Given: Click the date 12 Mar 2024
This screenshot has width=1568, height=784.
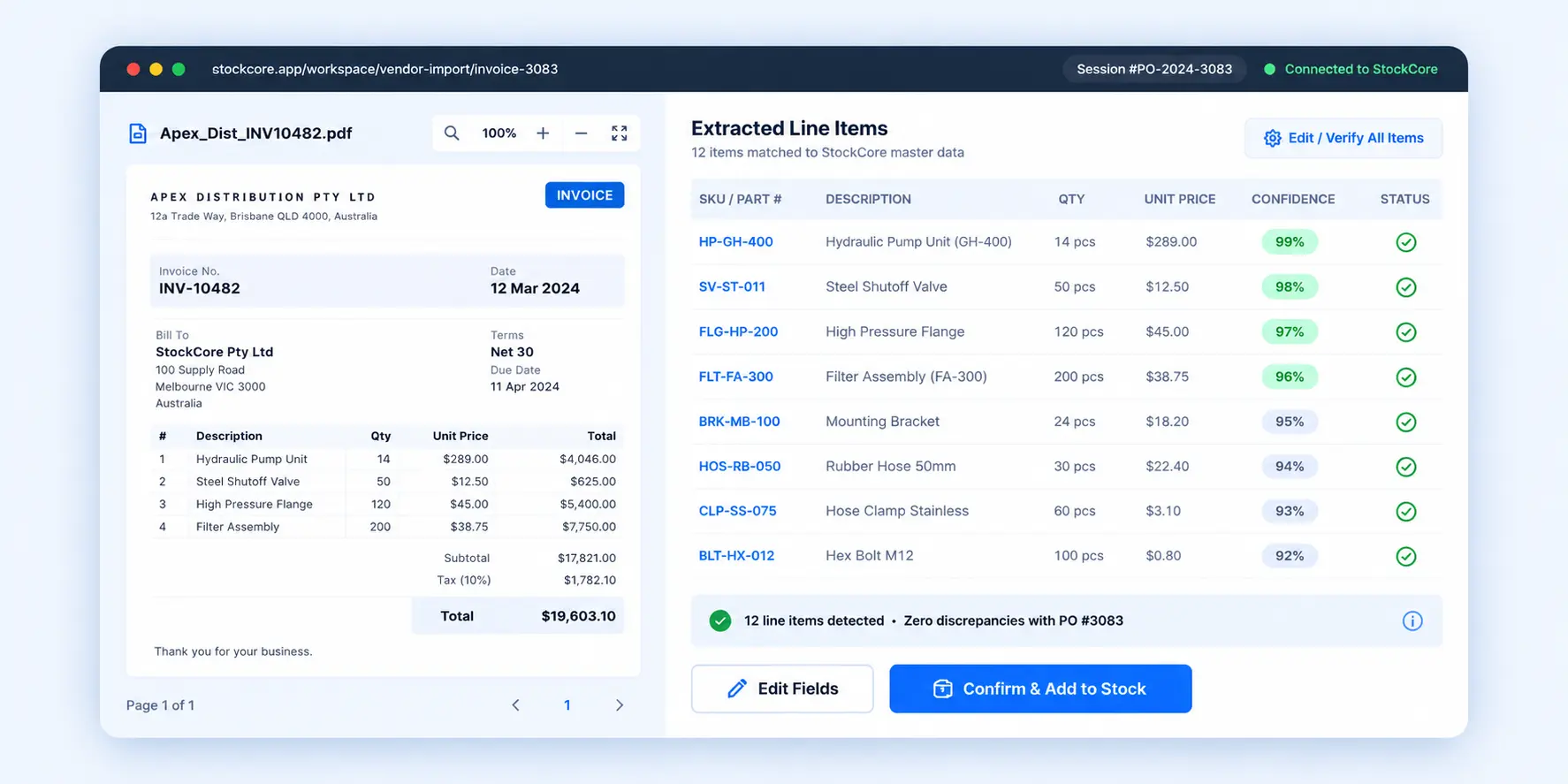Looking at the screenshot, I should point(535,288).
